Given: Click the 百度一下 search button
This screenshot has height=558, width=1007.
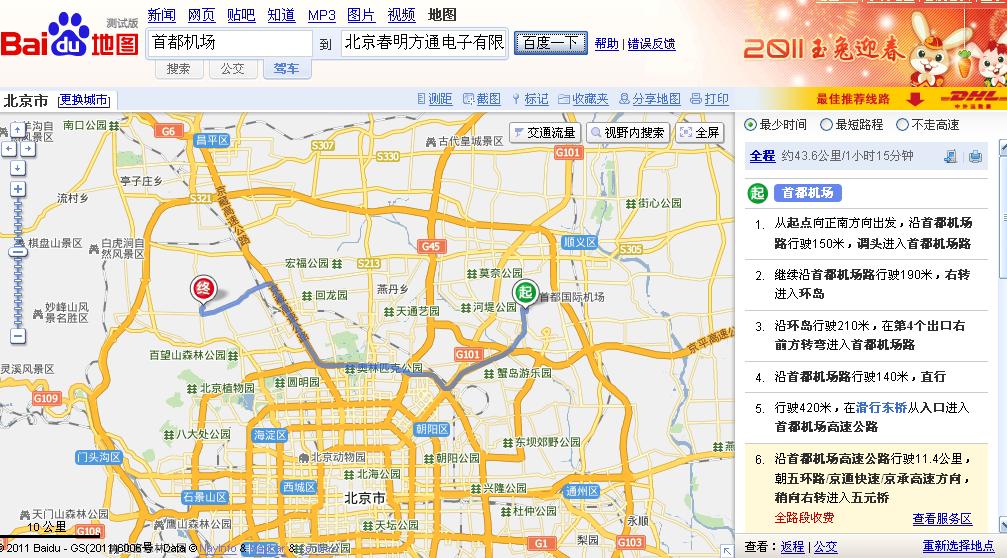Looking at the screenshot, I should [x=550, y=43].
